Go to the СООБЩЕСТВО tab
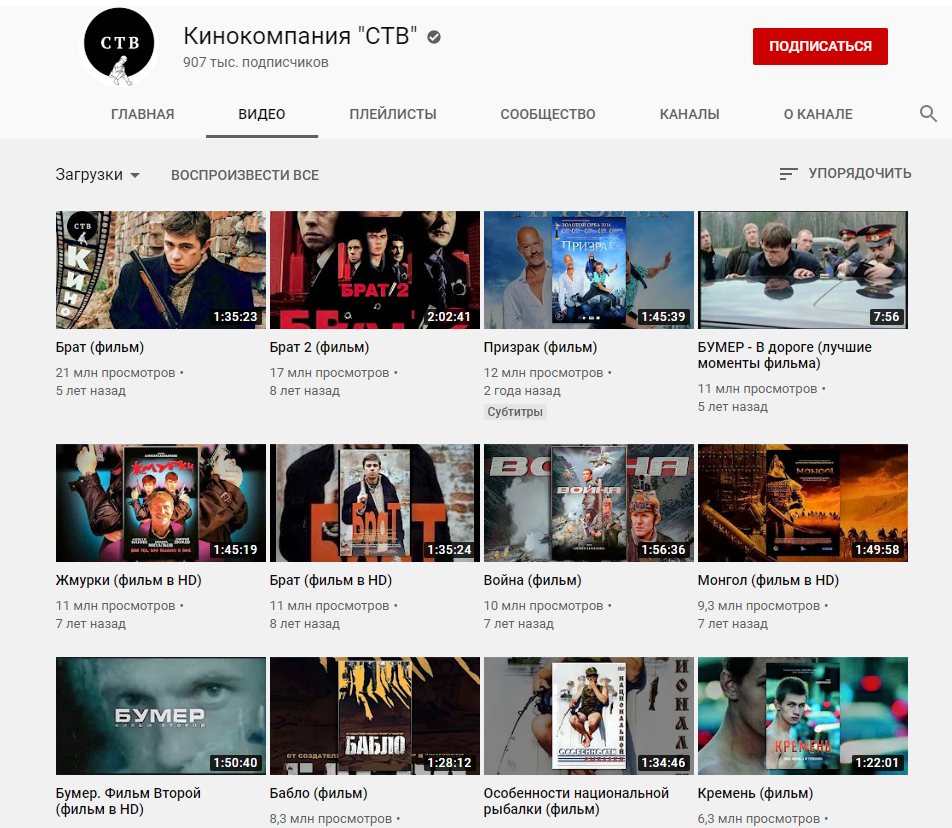Image resolution: width=952 pixels, height=828 pixels. [548, 114]
